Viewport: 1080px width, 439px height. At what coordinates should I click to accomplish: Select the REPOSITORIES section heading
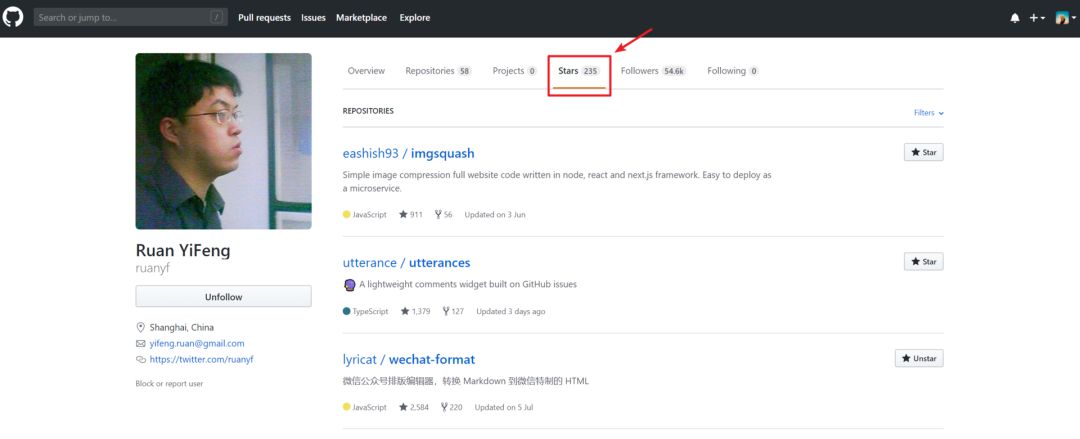(368, 111)
